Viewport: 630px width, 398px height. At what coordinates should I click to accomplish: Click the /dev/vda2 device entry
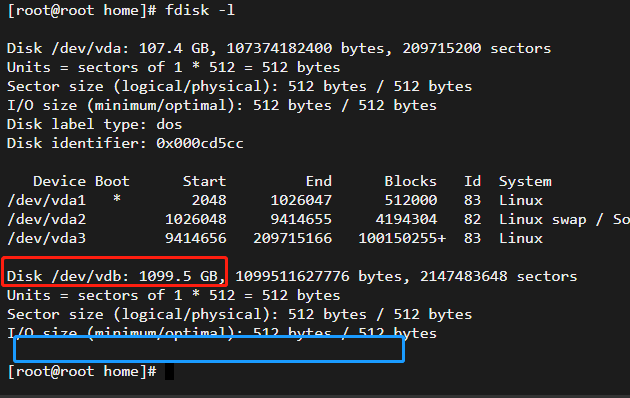coord(47,219)
